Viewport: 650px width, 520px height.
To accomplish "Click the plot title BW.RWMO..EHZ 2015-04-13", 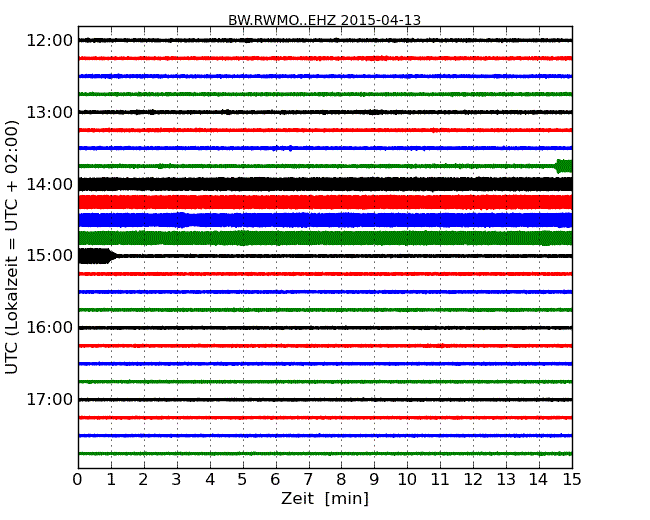I will 324,20.
